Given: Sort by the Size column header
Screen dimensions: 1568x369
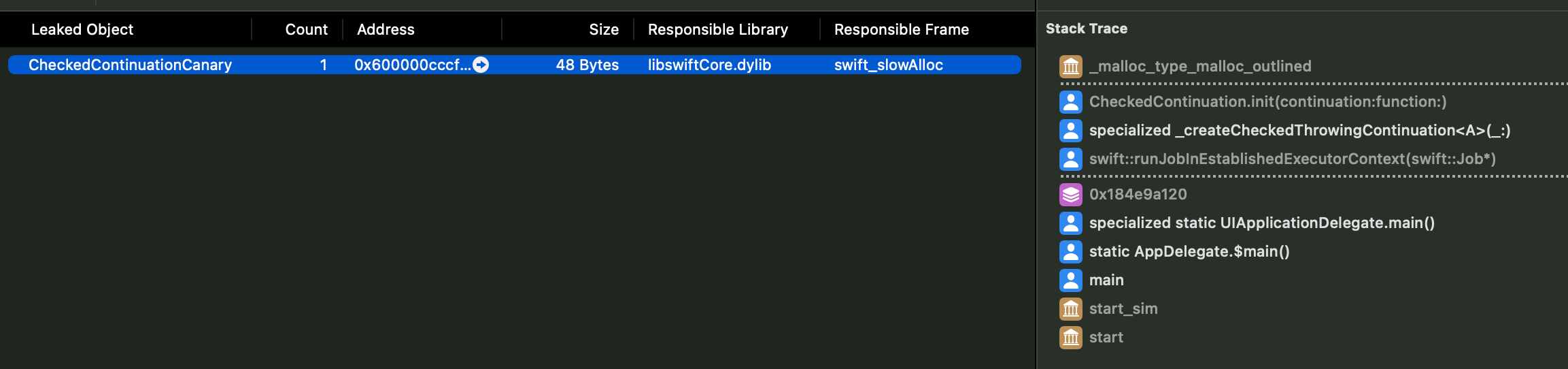Looking at the screenshot, I should [604, 29].
